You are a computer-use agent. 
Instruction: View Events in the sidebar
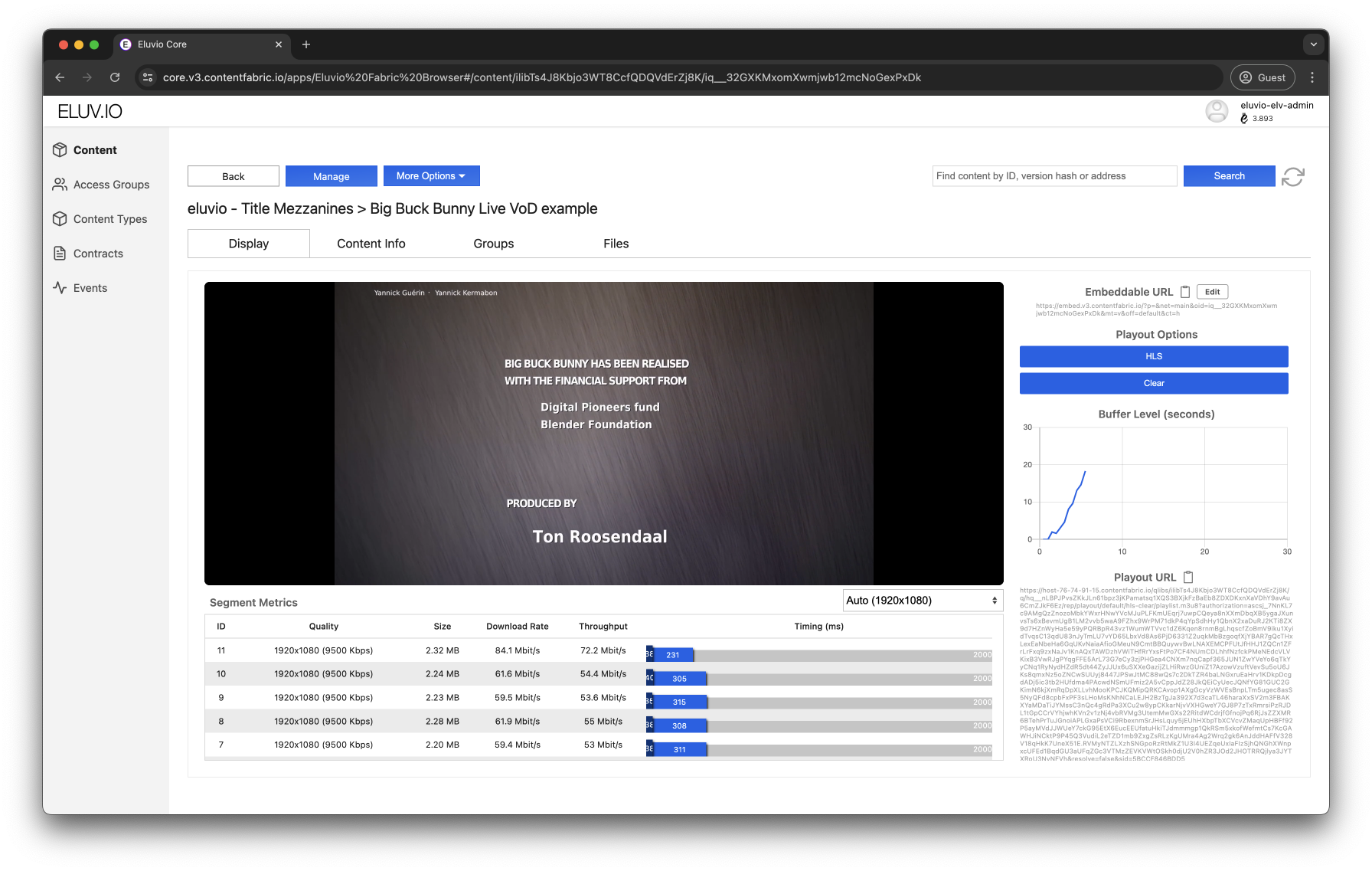click(80, 288)
